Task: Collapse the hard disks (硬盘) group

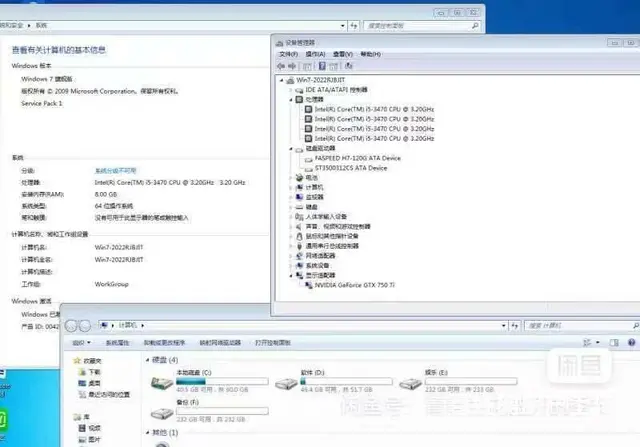Action: click(147, 360)
